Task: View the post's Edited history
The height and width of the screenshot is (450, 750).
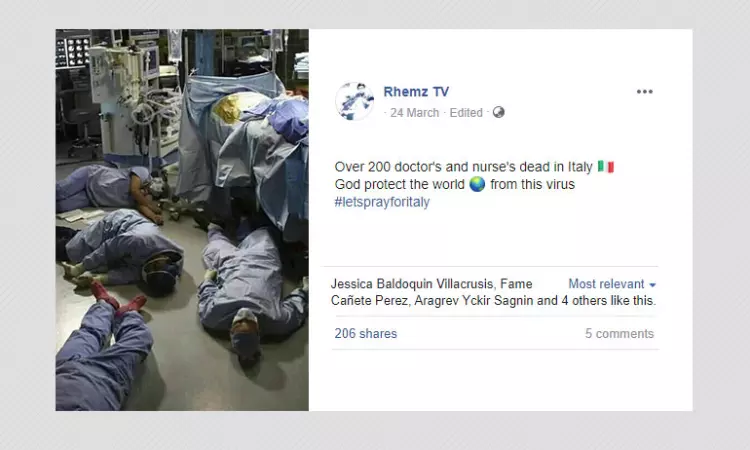Action: tap(466, 113)
